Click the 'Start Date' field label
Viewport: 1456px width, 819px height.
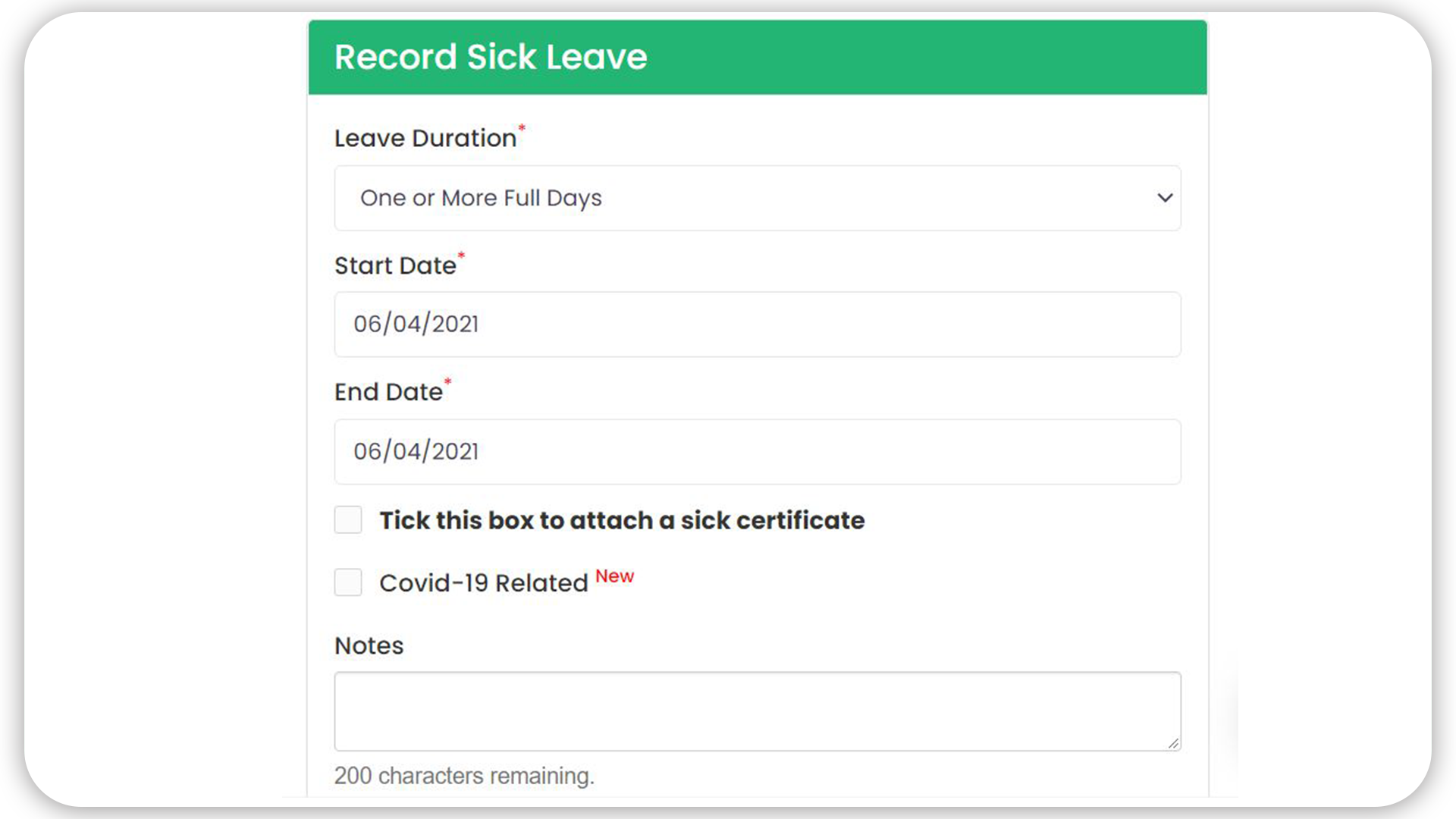coord(395,265)
